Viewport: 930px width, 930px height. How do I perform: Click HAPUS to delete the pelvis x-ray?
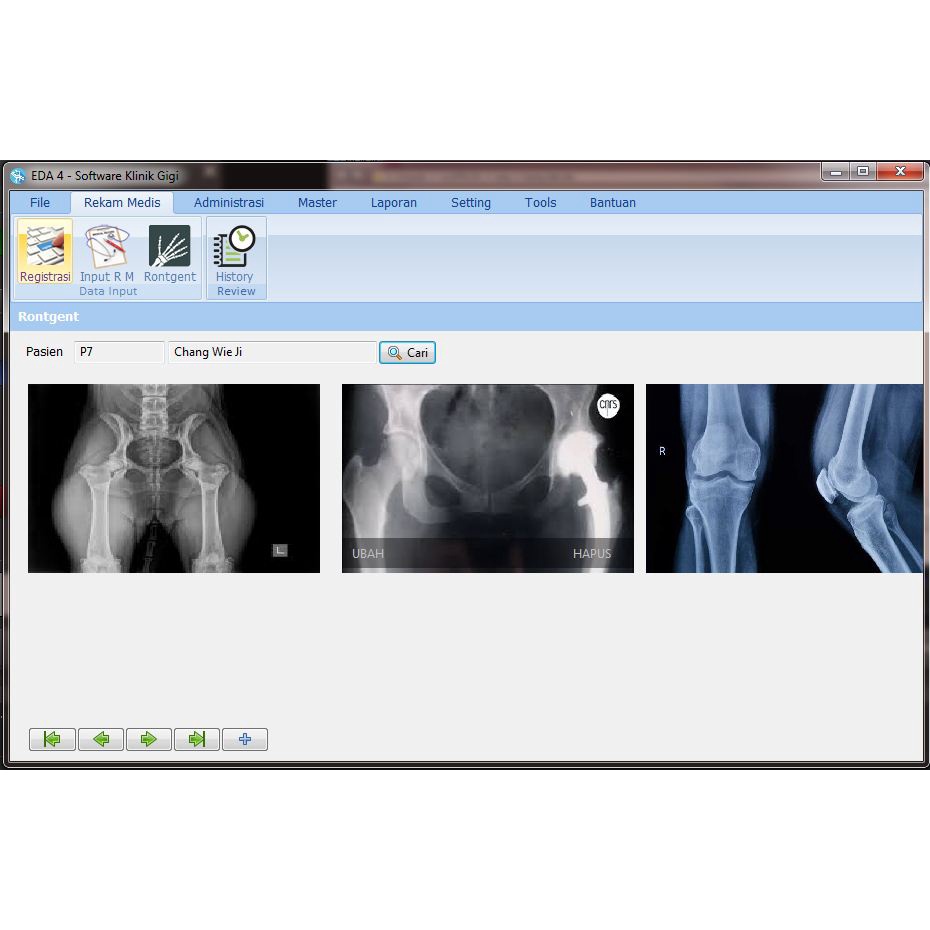(x=592, y=553)
